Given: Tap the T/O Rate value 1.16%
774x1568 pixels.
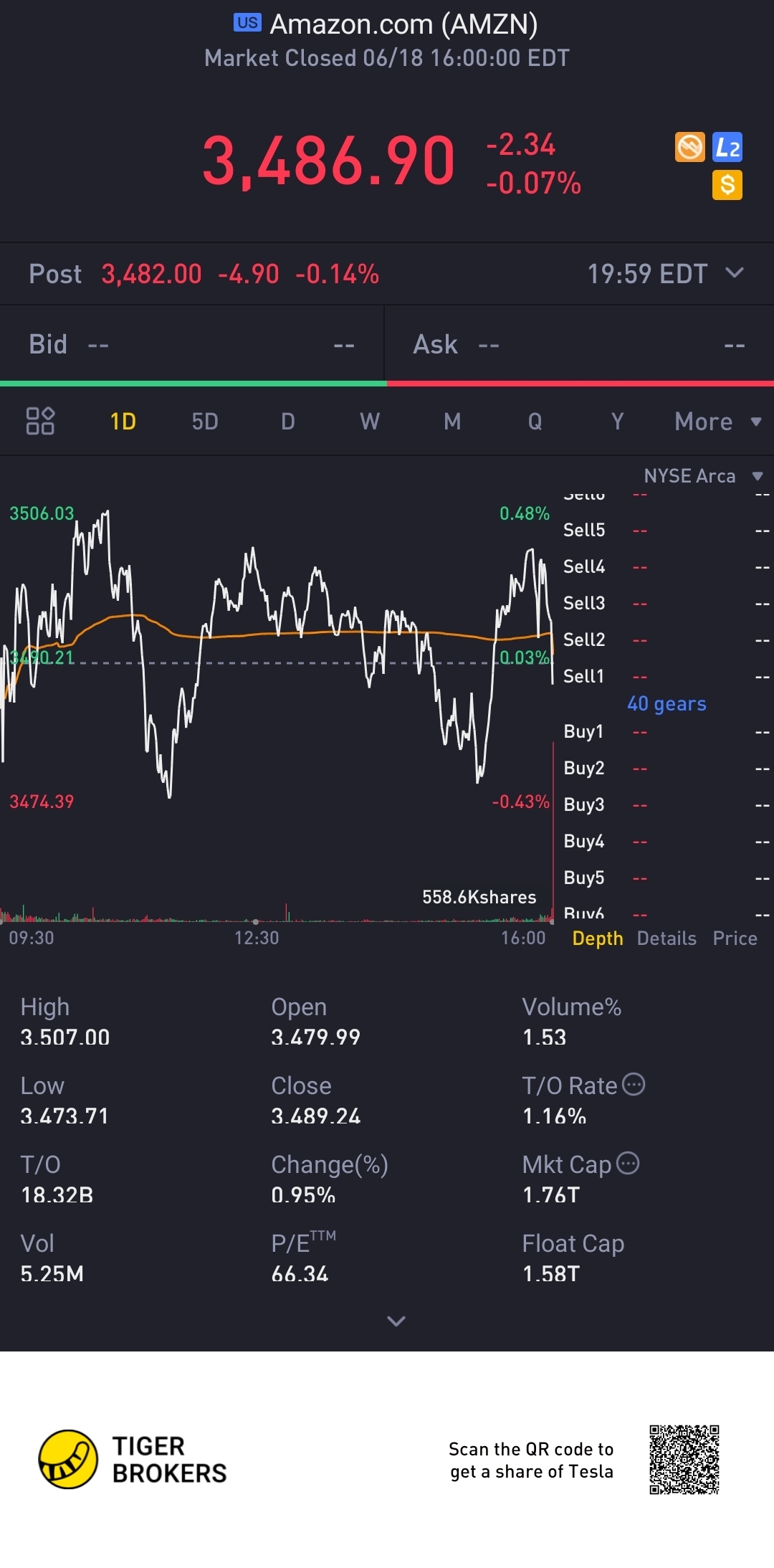Looking at the screenshot, I should (554, 1116).
